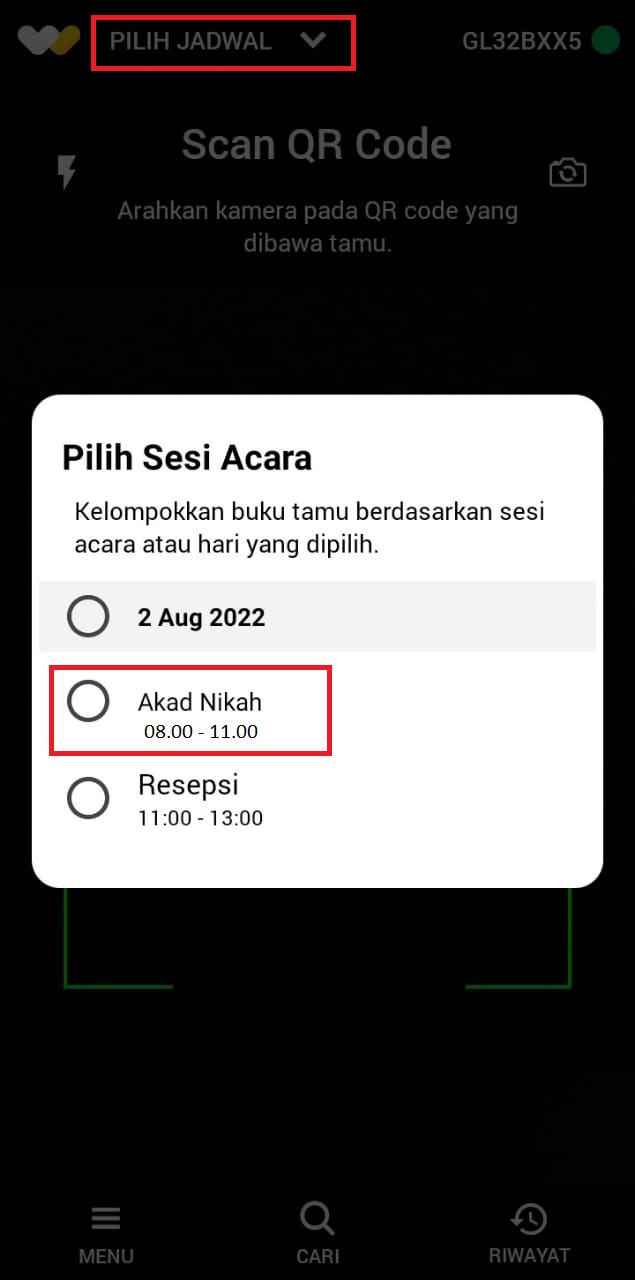Expand the PILIH JADWAL chevron arrow

313,41
